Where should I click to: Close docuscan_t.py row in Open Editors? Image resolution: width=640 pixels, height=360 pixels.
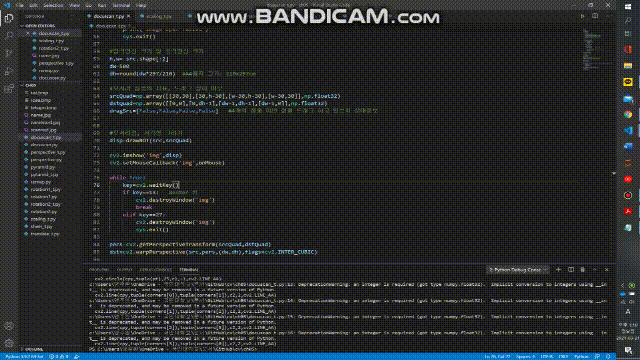pyautogui.click(x=28, y=33)
